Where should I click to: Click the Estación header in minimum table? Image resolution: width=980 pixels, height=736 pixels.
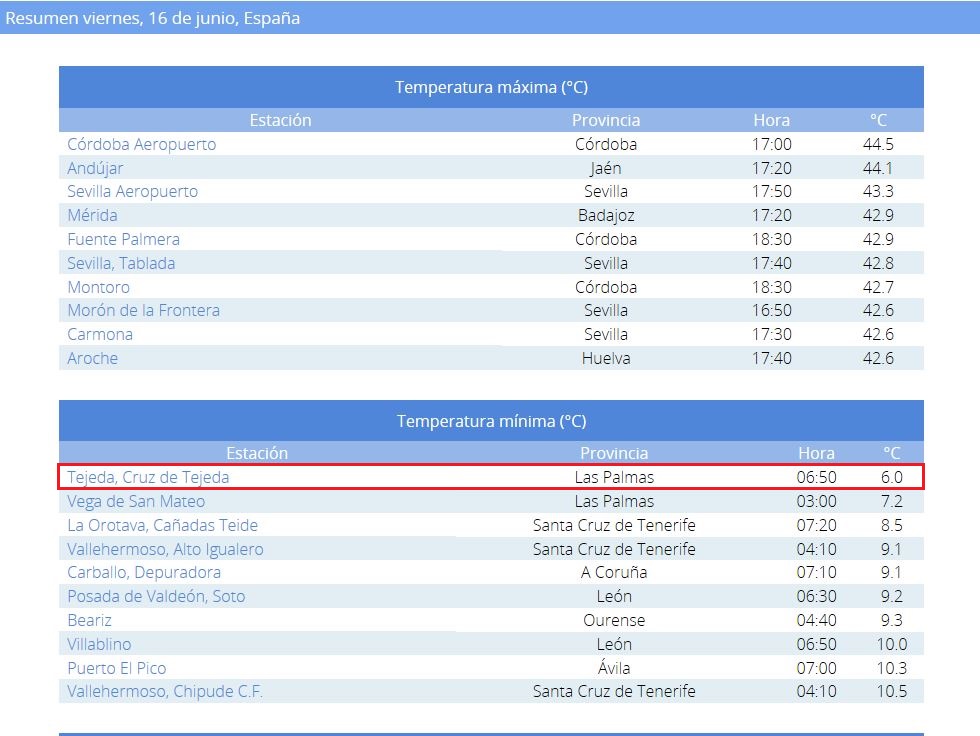257,453
